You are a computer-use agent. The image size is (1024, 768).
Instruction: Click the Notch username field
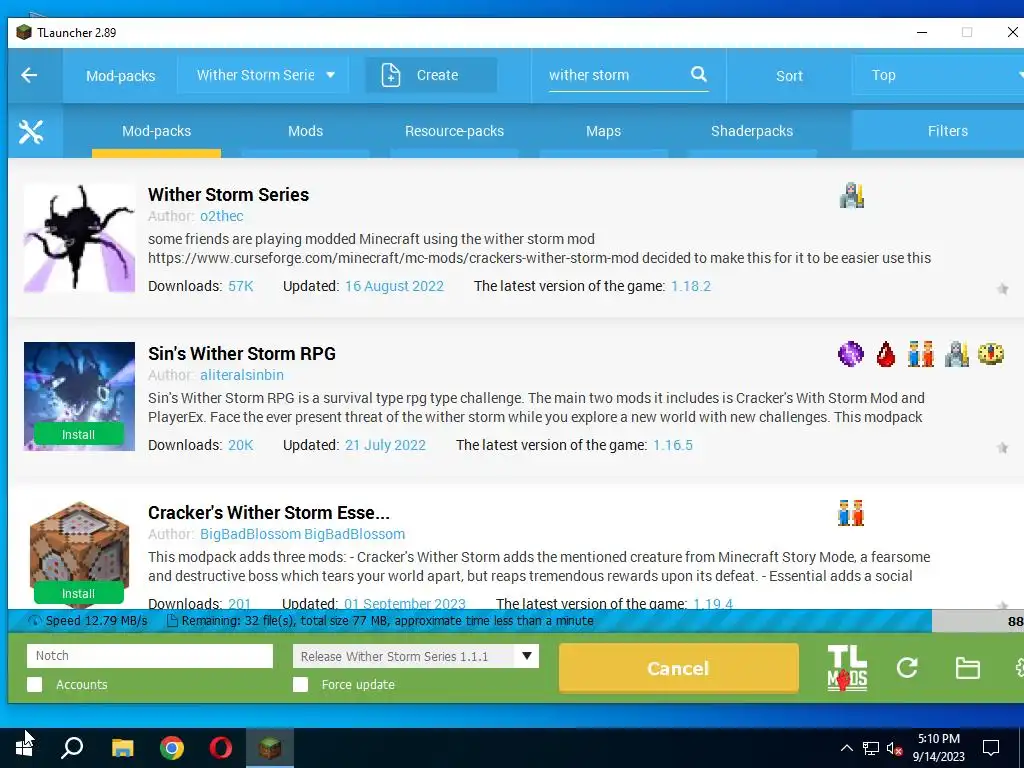pyautogui.click(x=150, y=656)
